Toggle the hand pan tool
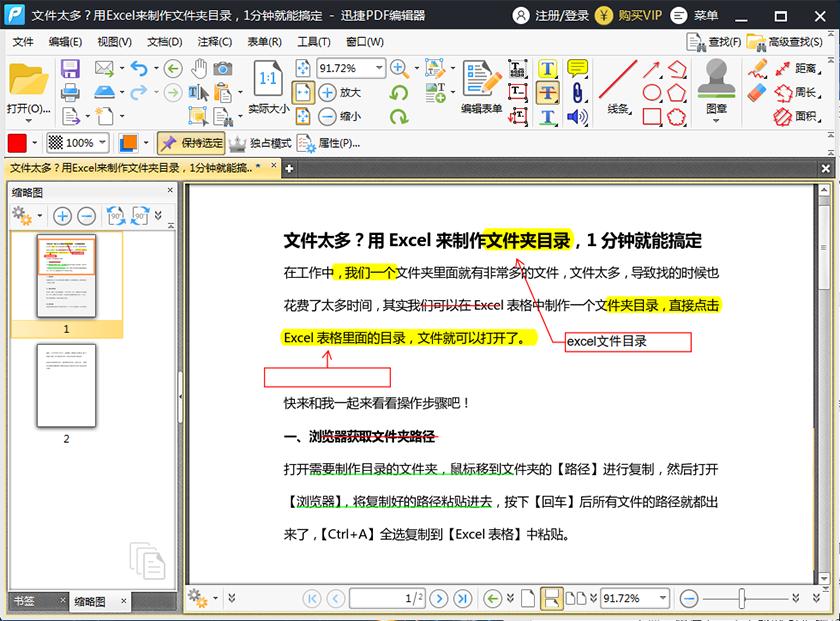 point(197,70)
